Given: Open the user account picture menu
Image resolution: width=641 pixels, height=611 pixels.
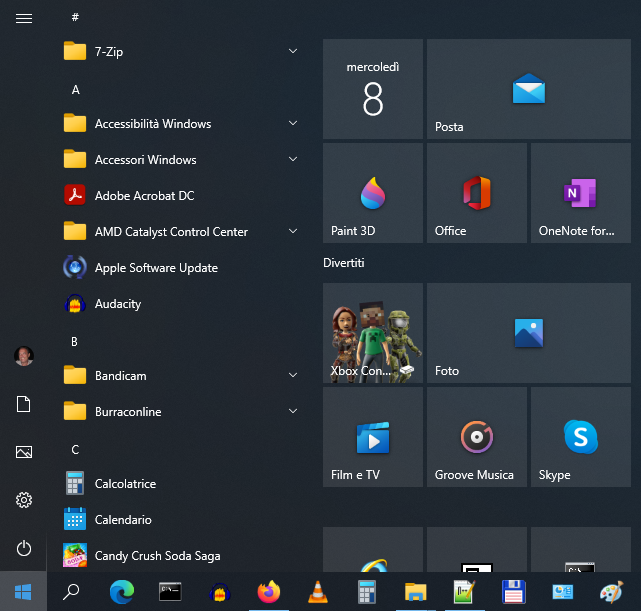Looking at the screenshot, I should click(24, 356).
